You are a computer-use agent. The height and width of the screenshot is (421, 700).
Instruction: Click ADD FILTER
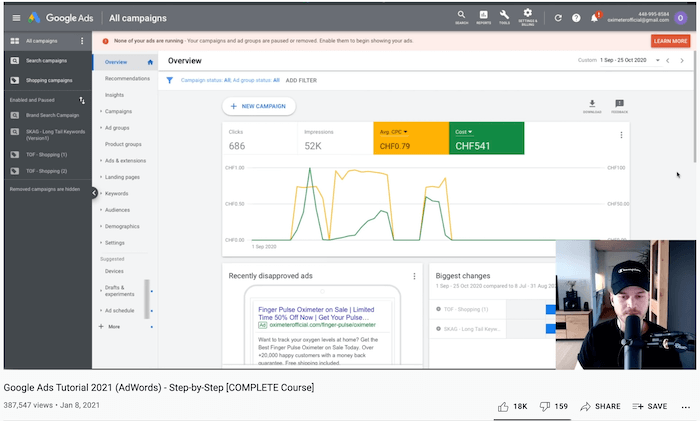(x=301, y=81)
